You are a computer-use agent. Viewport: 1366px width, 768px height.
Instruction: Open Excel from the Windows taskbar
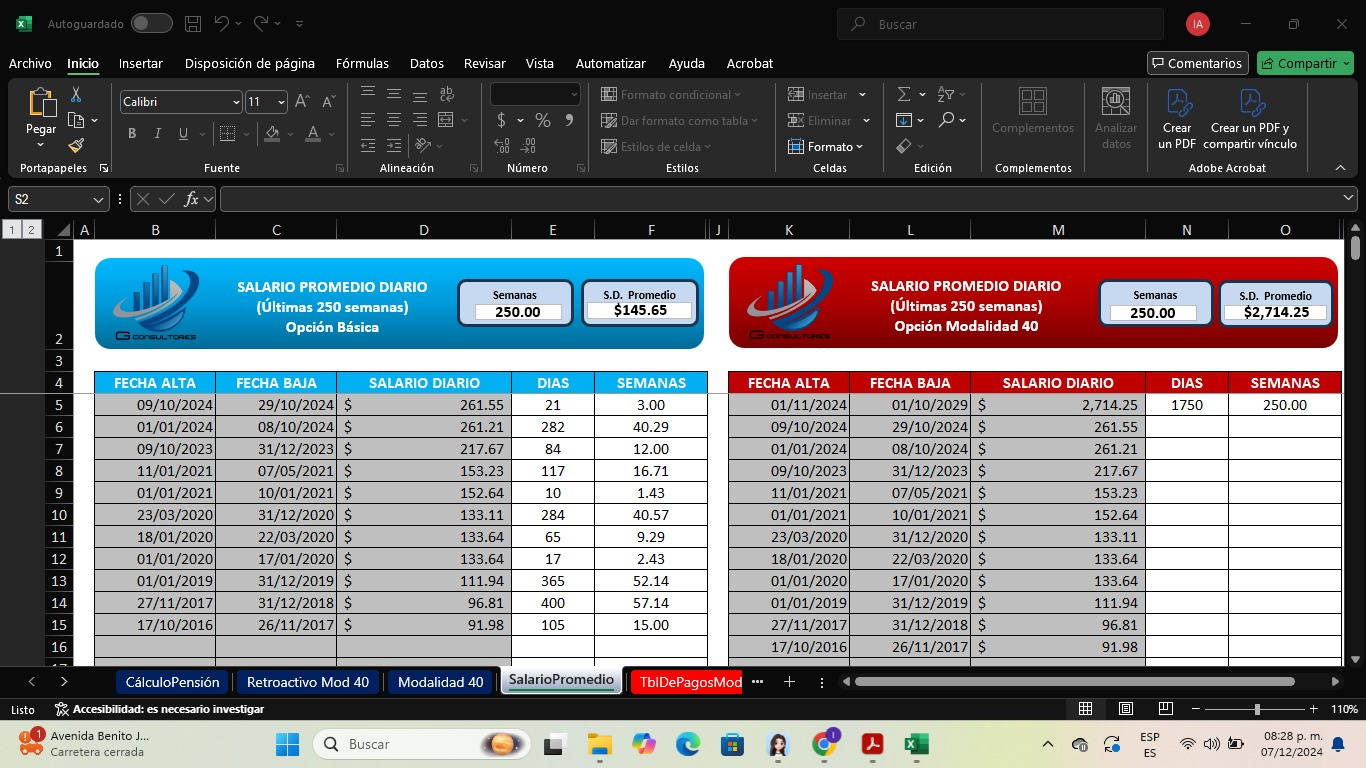pyautogui.click(x=916, y=744)
